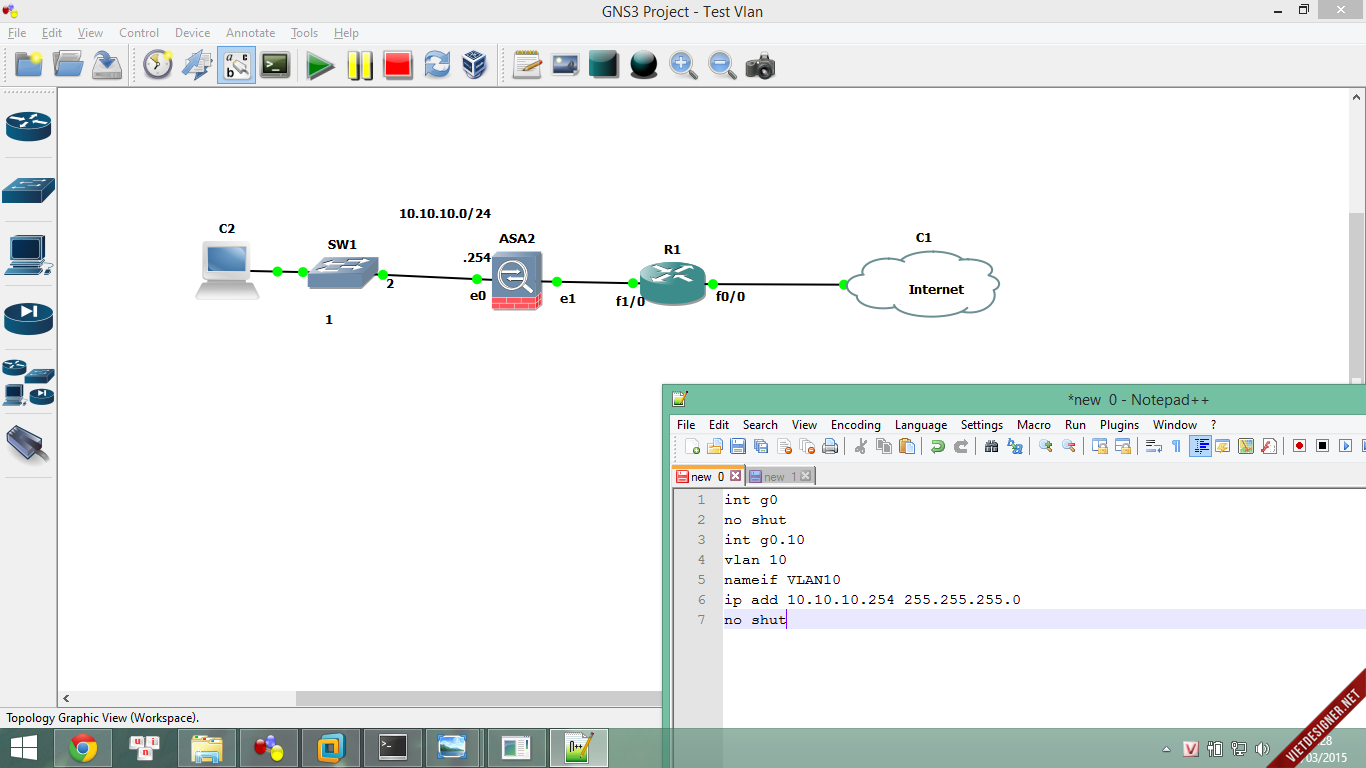Select the ASA2 firewall device

tap(516, 281)
